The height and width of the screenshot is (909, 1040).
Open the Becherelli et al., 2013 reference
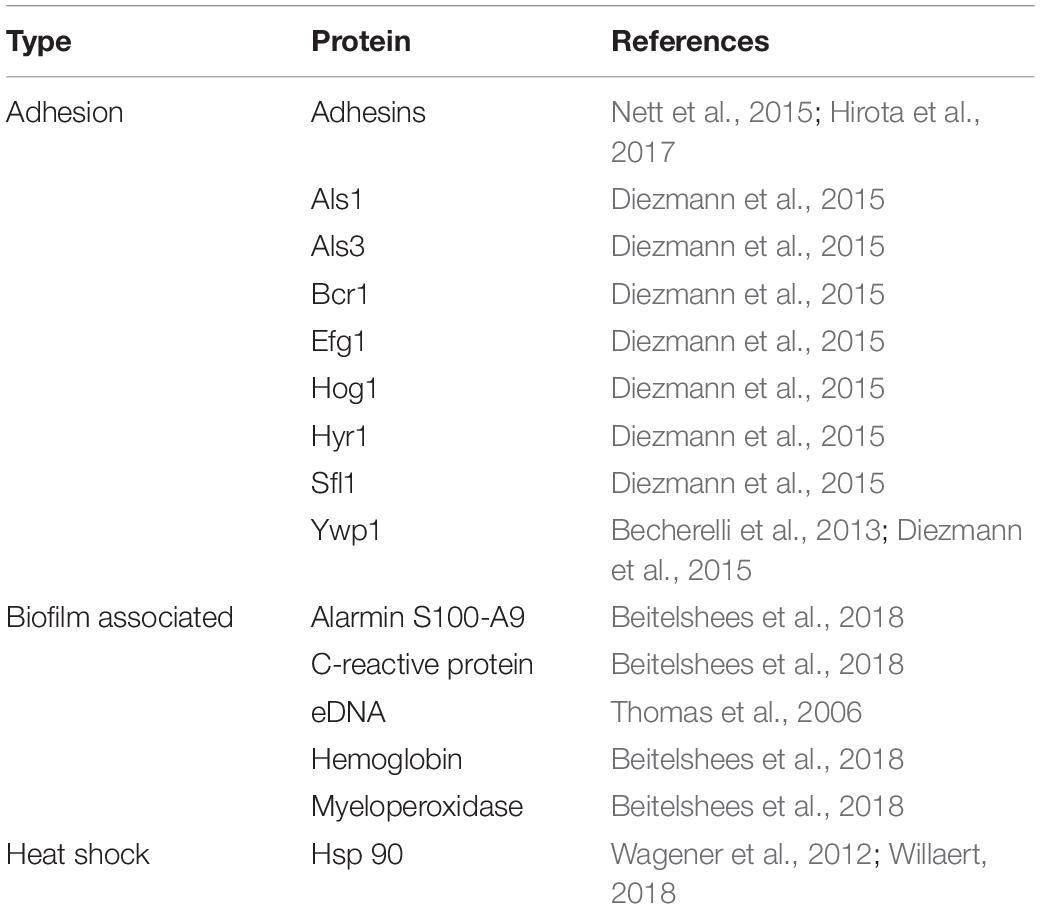(746, 530)
